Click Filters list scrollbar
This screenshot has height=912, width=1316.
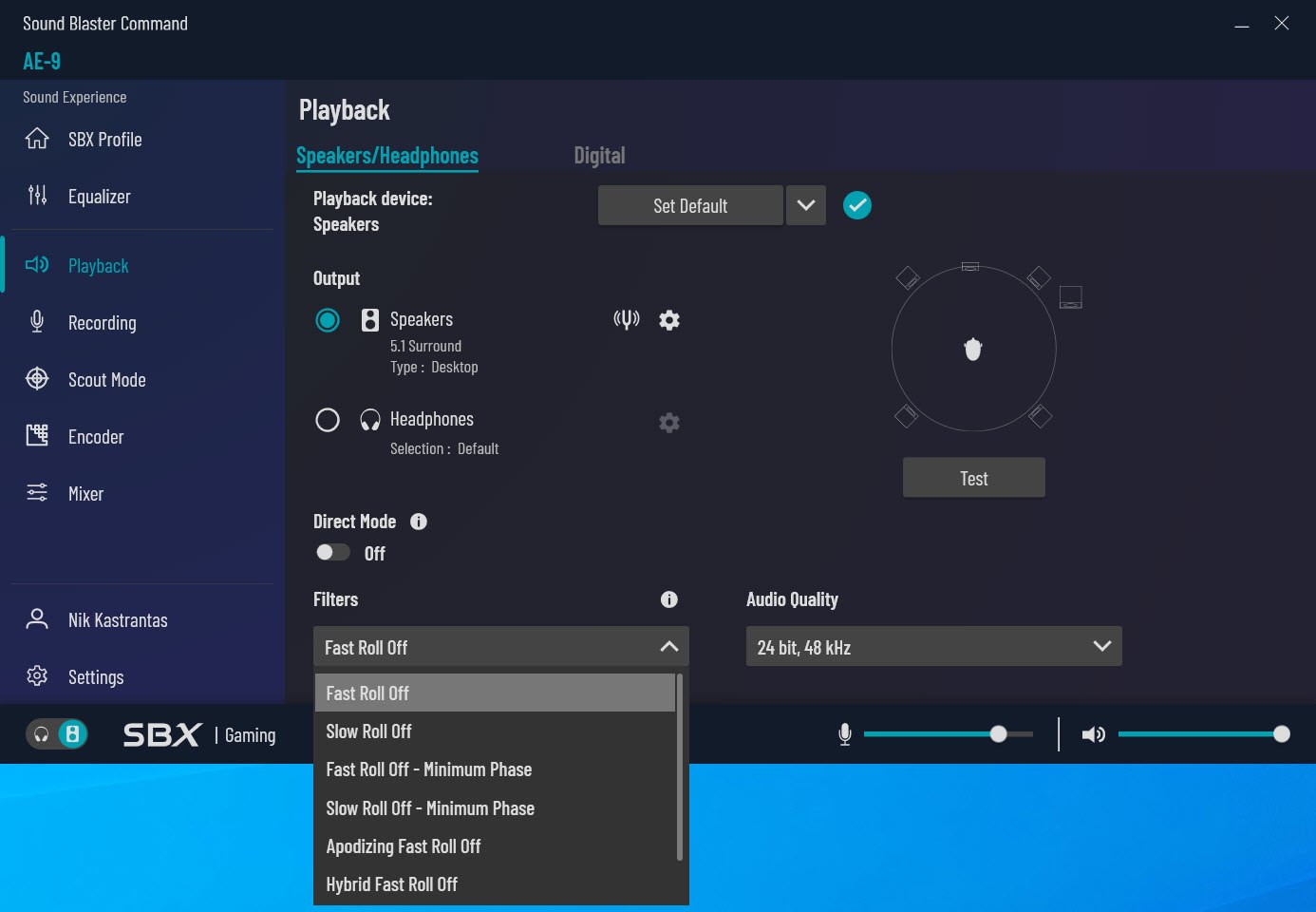coord(680,767)
